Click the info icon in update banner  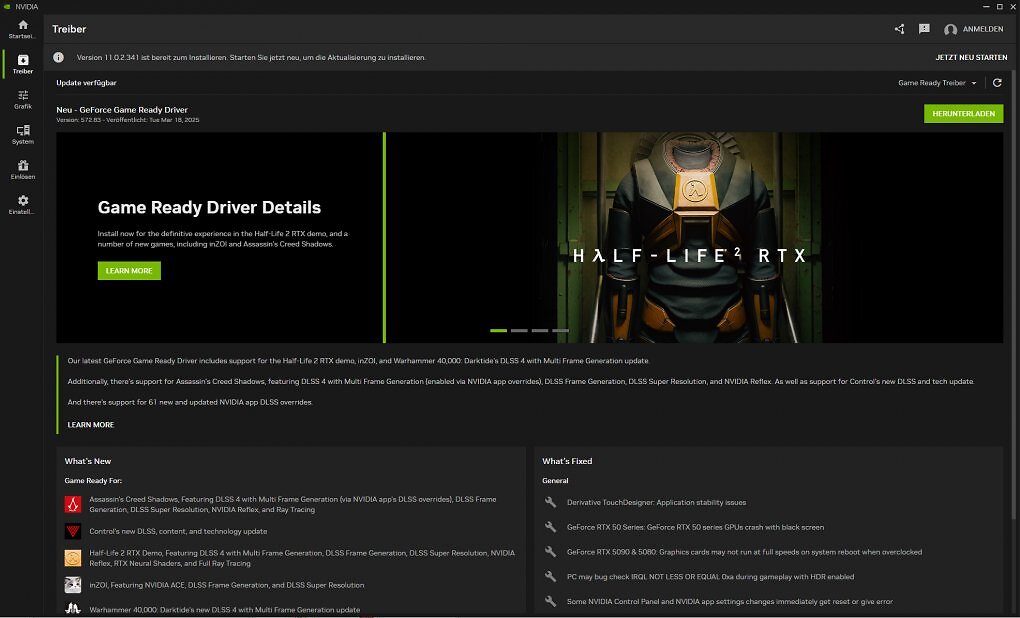(x=59, y=57)
